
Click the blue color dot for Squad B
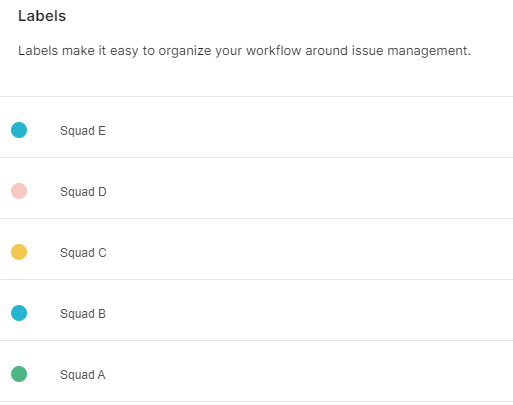click(19, 313)
